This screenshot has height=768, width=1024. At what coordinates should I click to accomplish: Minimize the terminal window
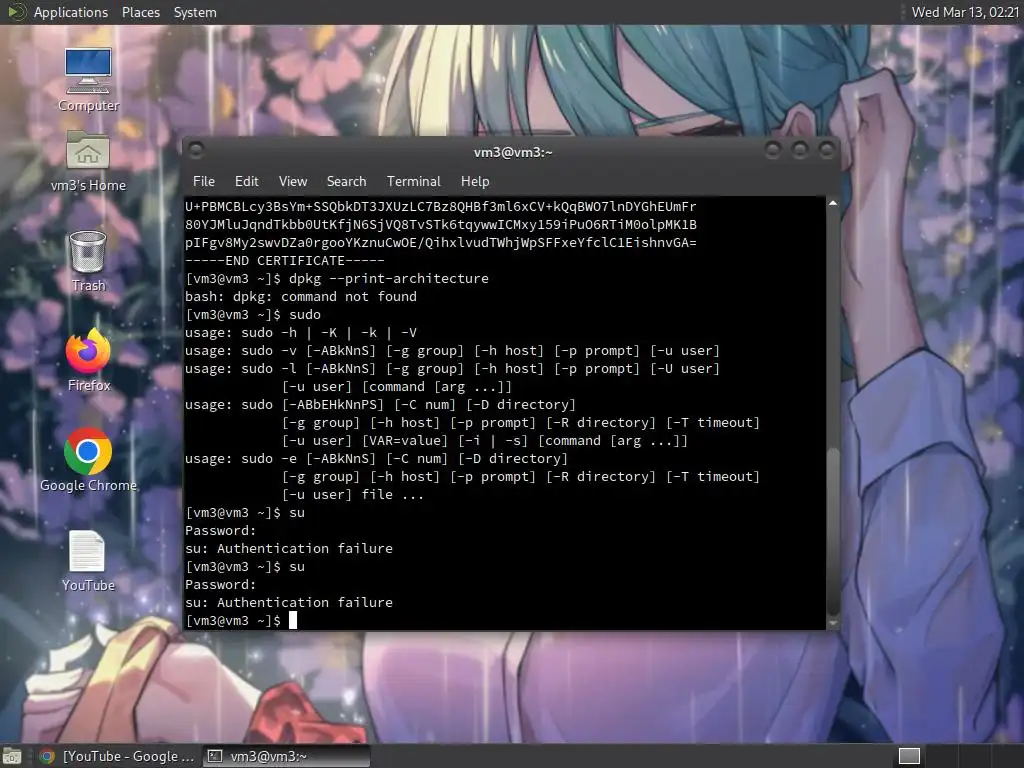(x=773, y=151)
